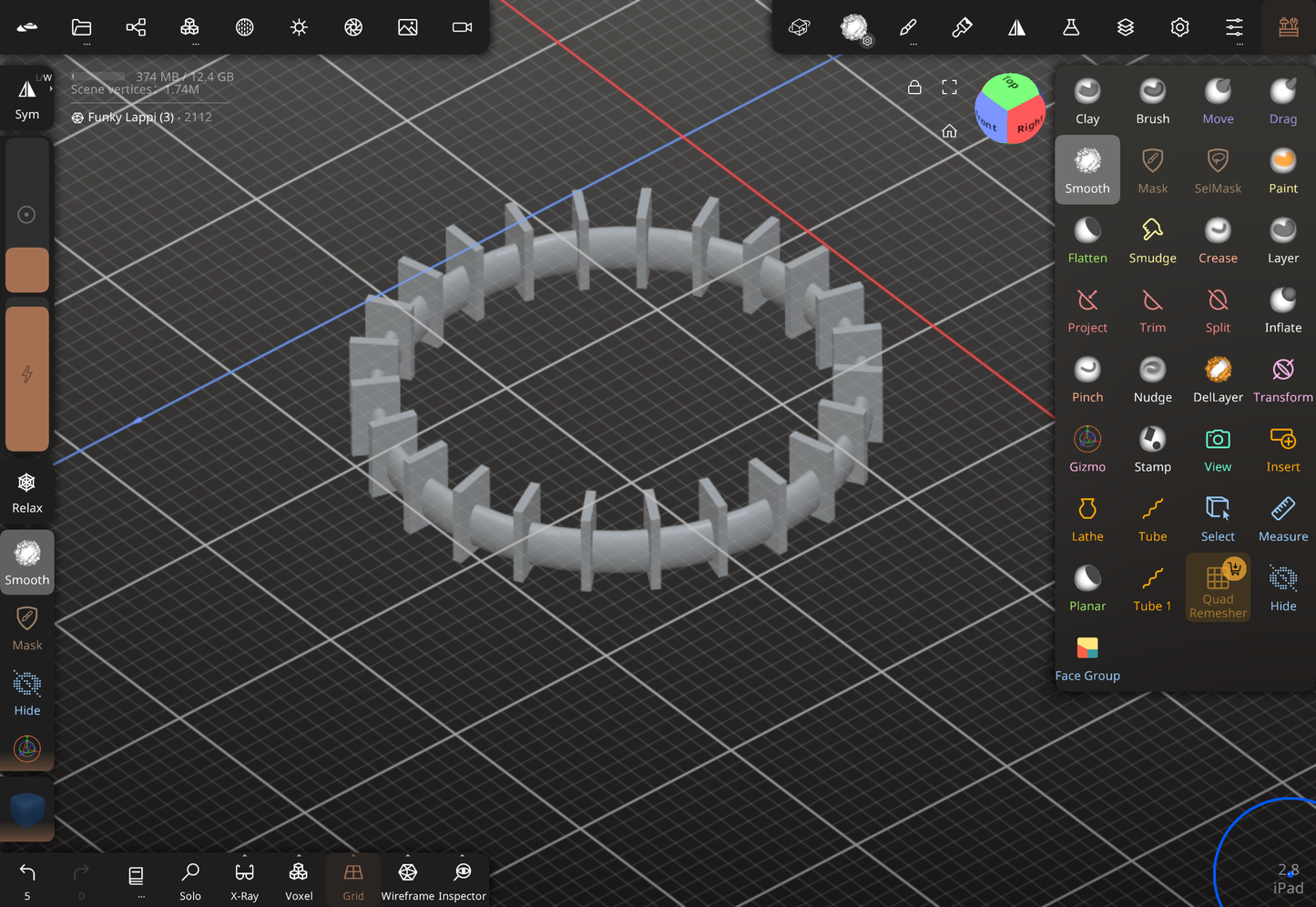Open the Files folder panel
This screenshot has height=907, width=1316.
81,27
